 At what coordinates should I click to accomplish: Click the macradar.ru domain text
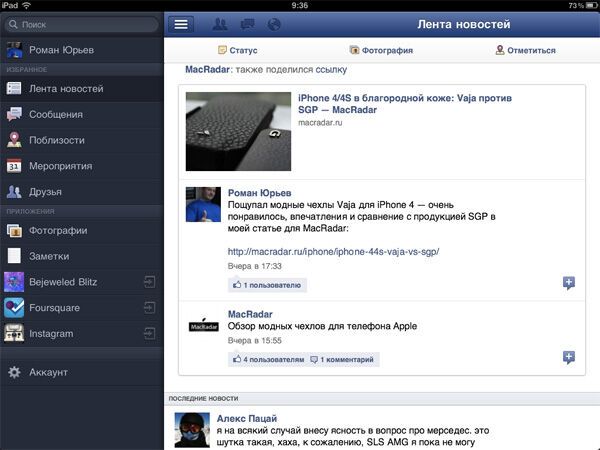point(320,123)
